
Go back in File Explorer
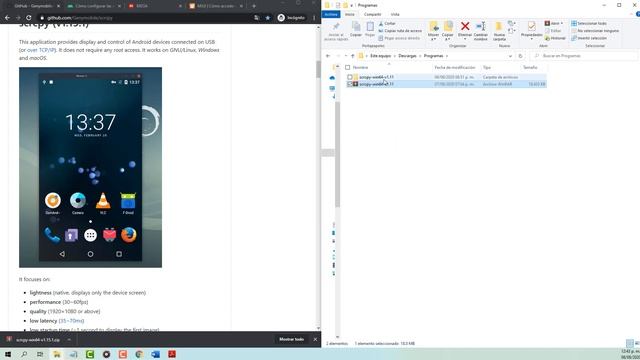tap(328, 56)
